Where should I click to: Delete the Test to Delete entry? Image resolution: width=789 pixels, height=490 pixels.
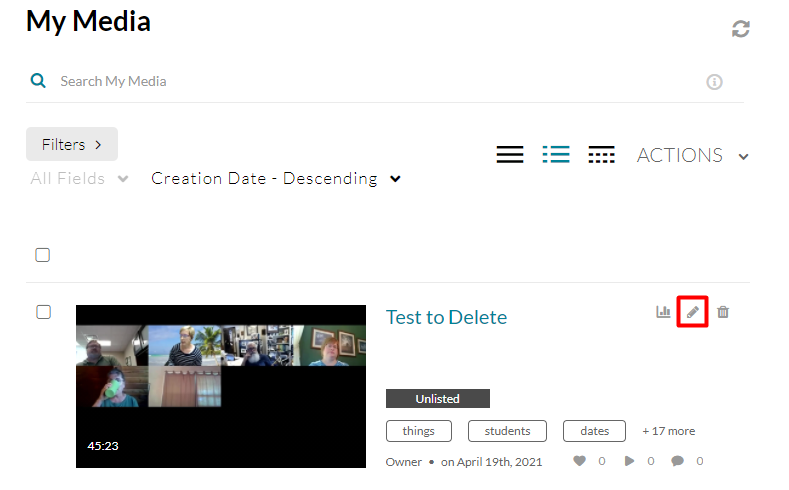pos(723,312)
